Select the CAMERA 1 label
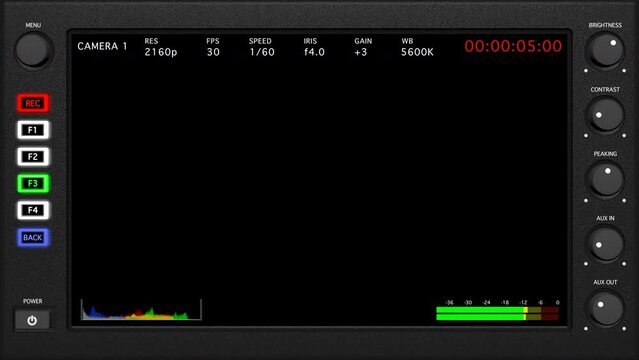Viewport: 639px width, 360px height. click(x=102, y=46)
